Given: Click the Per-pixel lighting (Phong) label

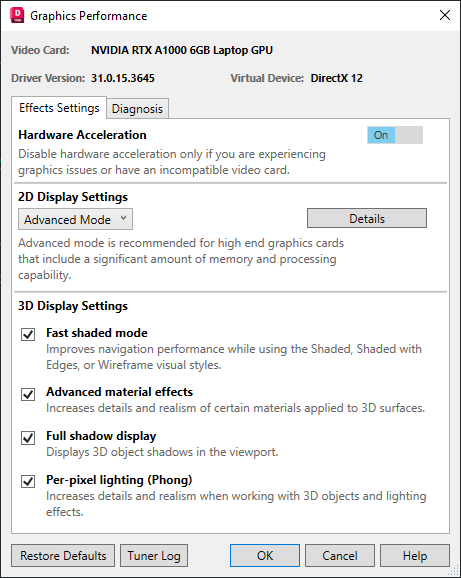Looking at the screenshot, I should (119, 480).
